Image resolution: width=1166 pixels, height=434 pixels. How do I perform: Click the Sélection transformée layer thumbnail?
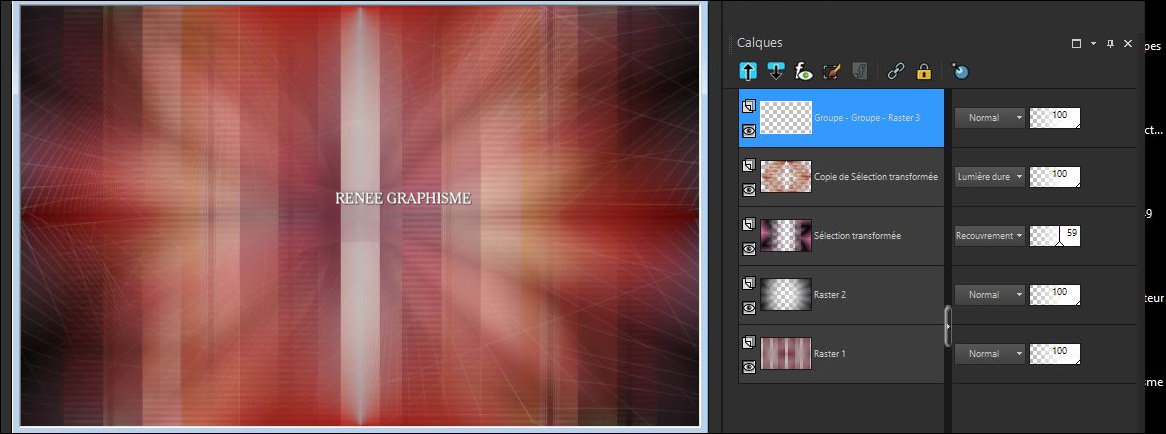click(x=786, y=236)
